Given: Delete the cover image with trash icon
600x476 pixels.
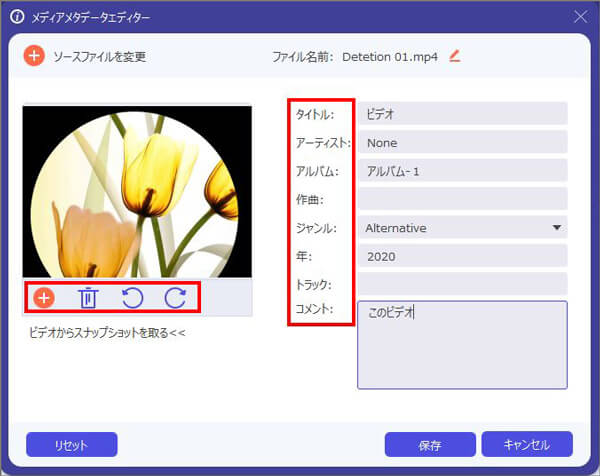Looking at the screenshot, I should 88,297.
